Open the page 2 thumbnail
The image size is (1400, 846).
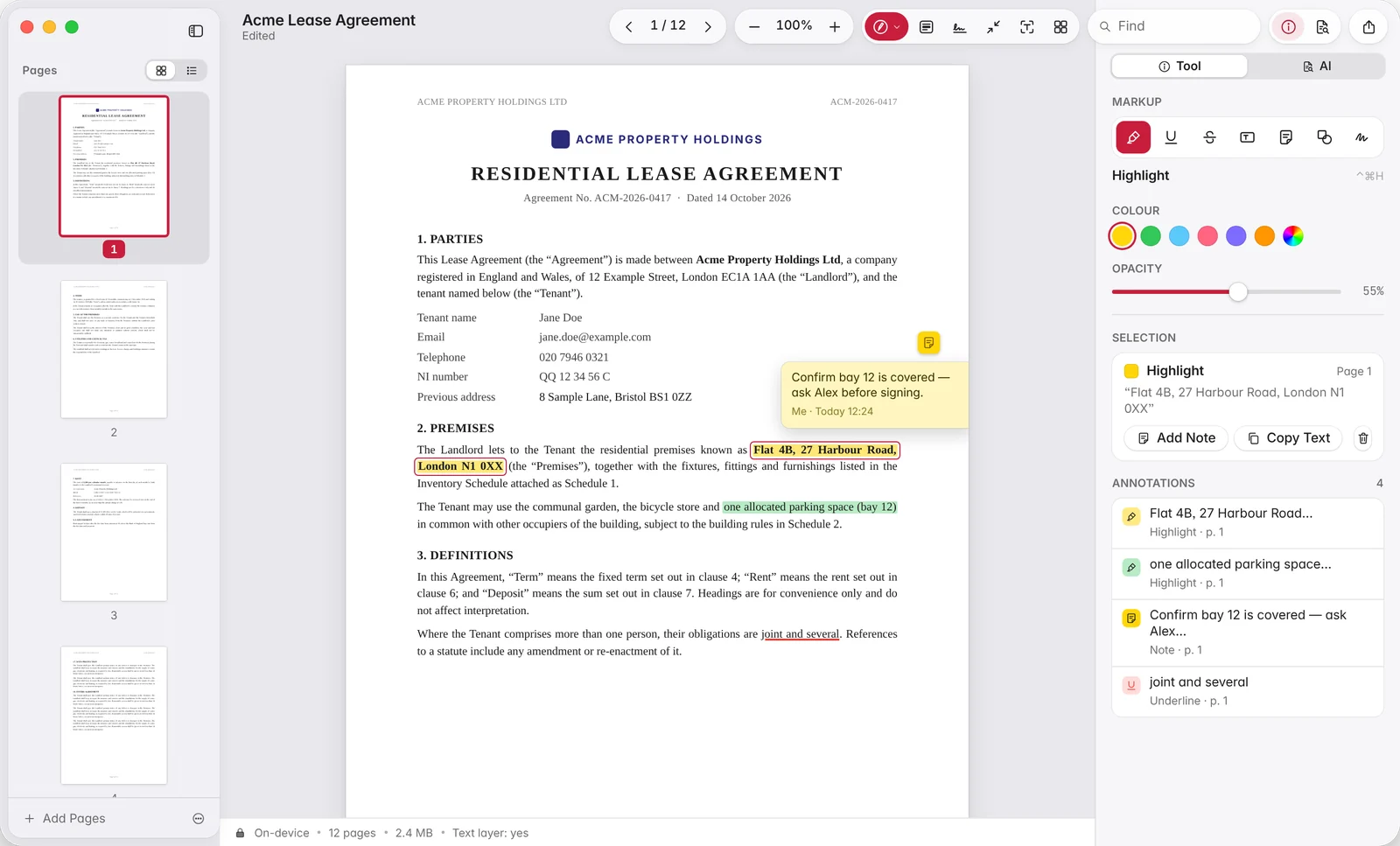[114, 349]
